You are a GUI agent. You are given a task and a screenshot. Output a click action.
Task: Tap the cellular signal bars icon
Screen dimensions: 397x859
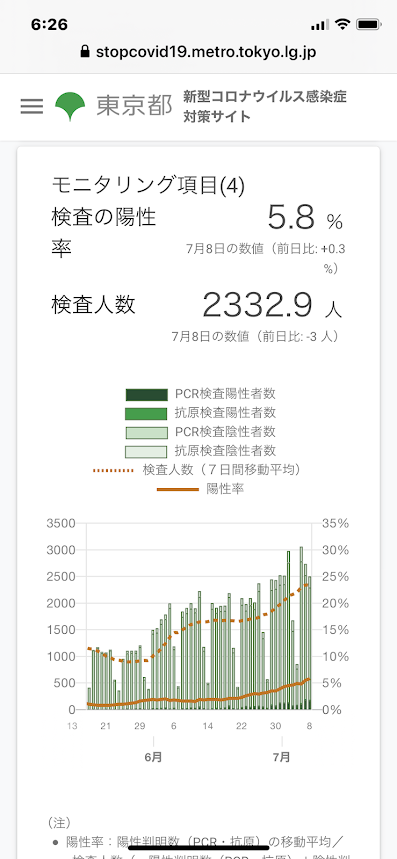pos(319,25)
